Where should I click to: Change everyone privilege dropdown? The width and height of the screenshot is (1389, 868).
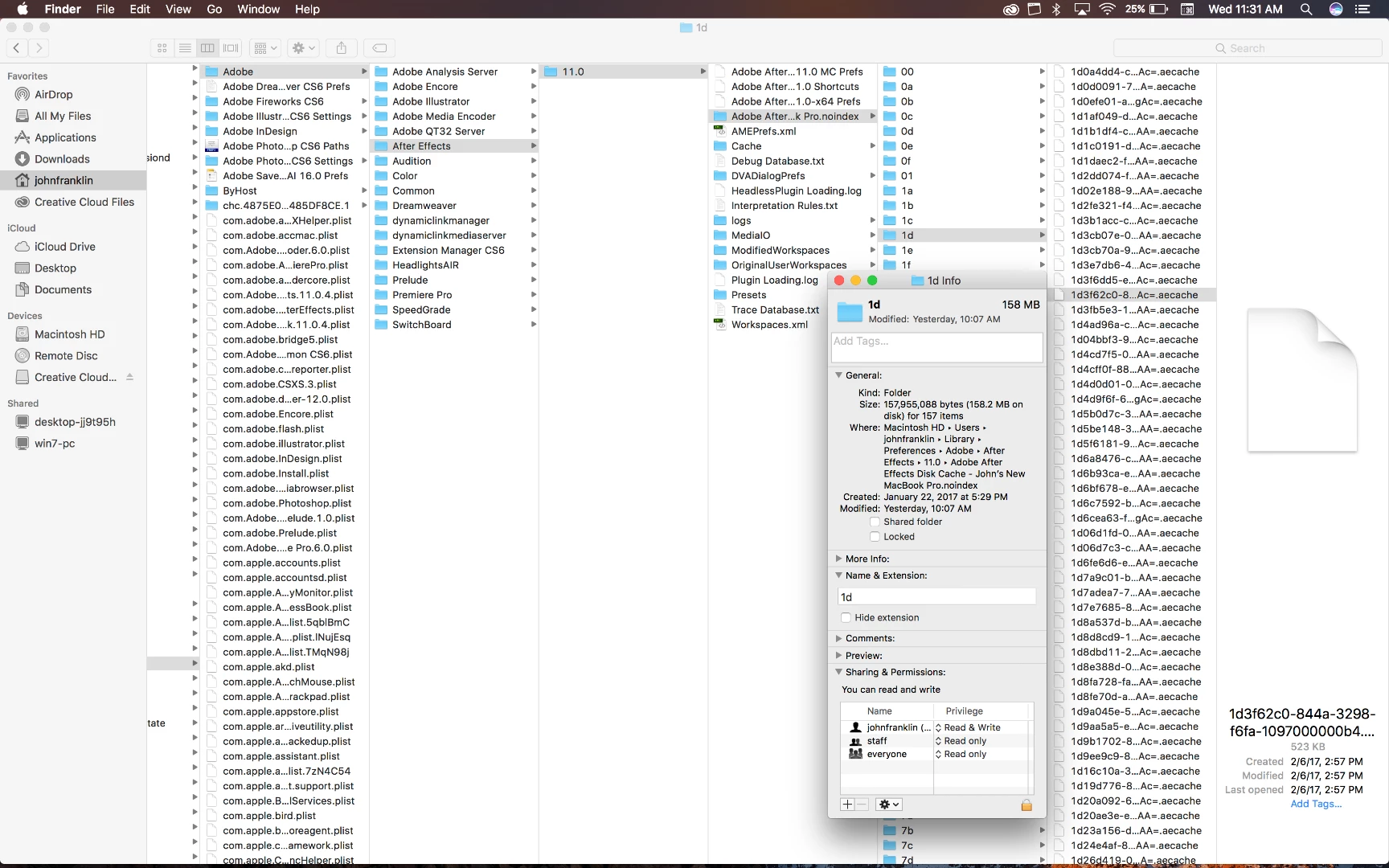coord(961,754)
